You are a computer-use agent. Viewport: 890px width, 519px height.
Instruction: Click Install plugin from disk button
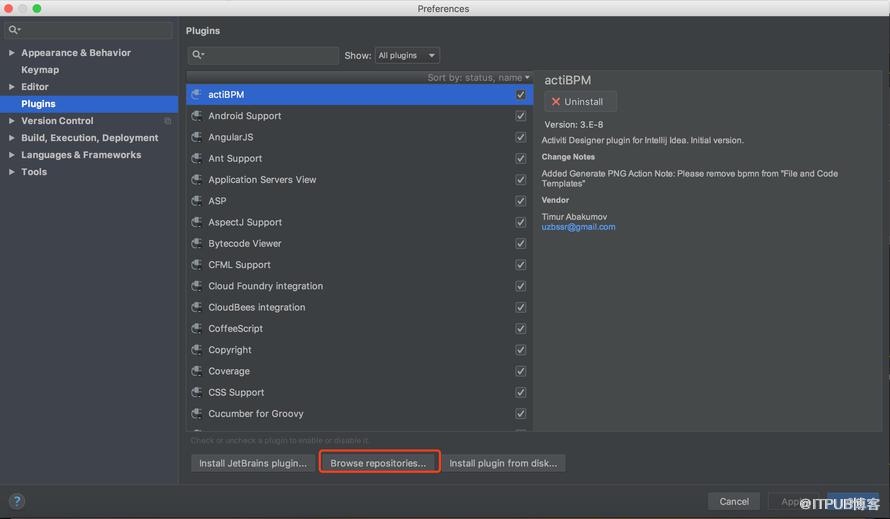tap(503, 463)
